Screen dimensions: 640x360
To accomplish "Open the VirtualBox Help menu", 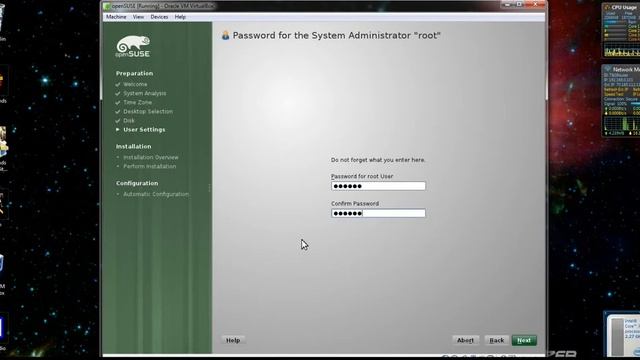I will [x=180, y=17].
